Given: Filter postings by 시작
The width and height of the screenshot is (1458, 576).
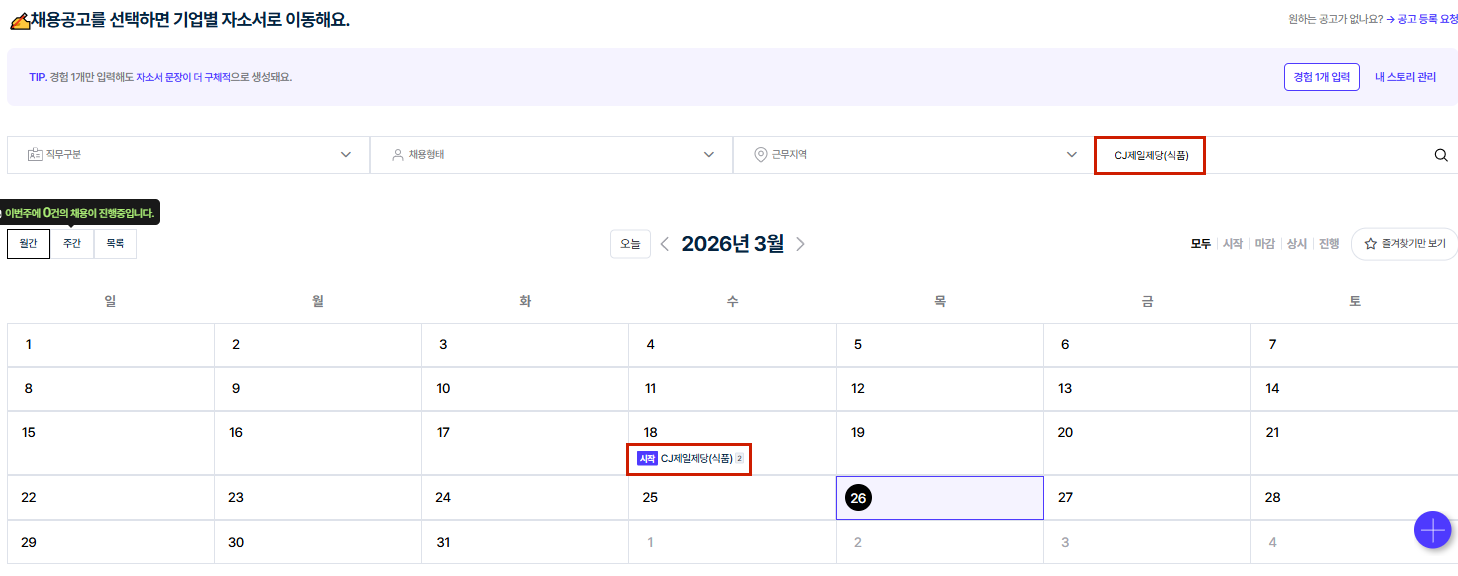Looking at the screenshot, I should tap(1232, 244).
